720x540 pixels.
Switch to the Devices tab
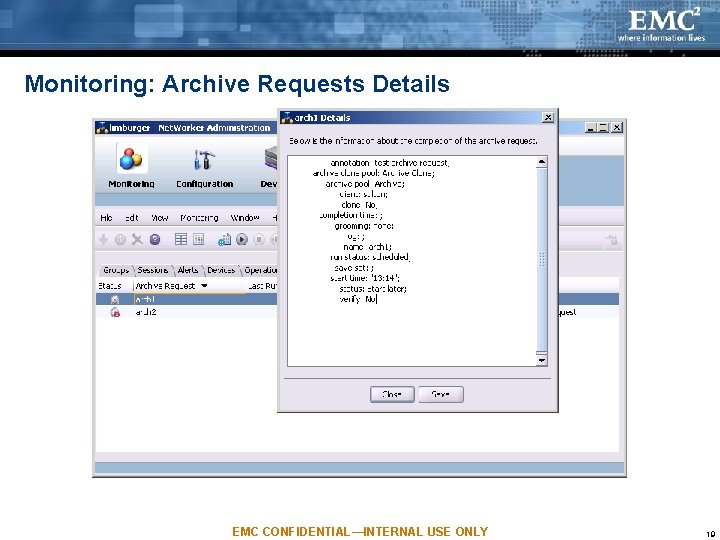(221, 270)
